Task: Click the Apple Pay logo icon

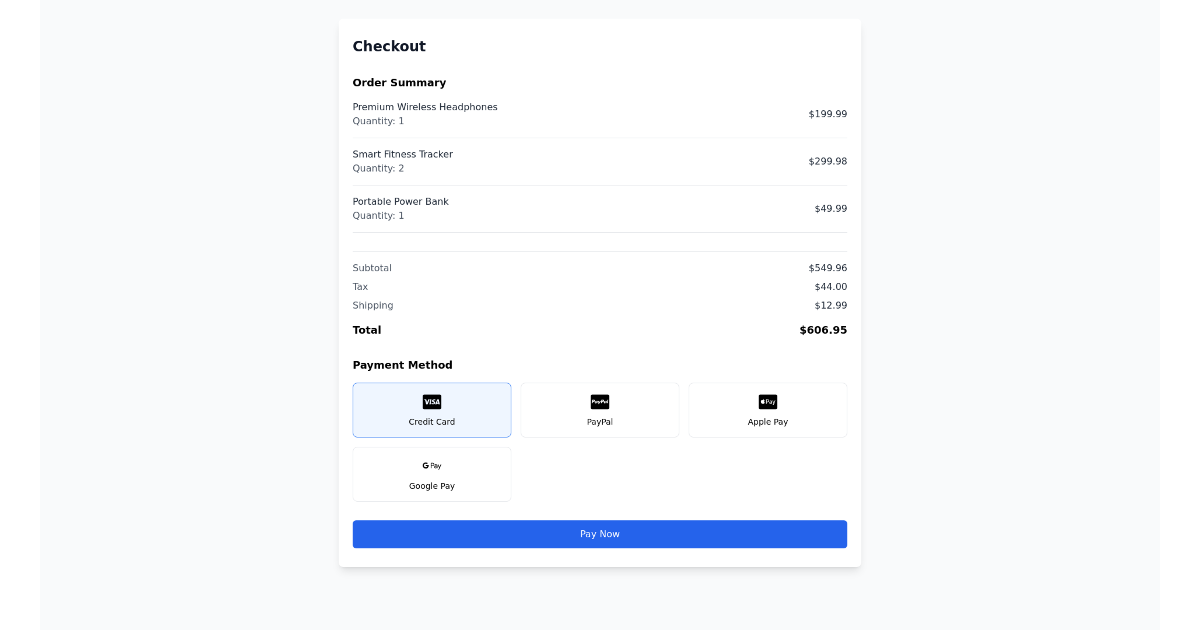Action: (767, 401)
